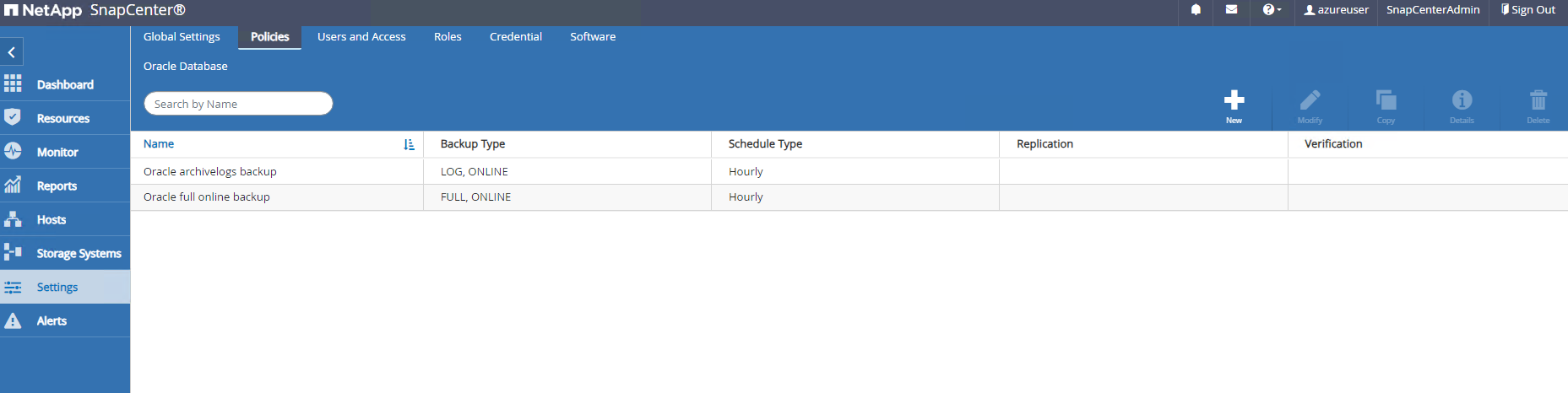Click the Delete trash icon
Image resolution: width=1568 pixels, height=393 pixels.
point(1538,101)
